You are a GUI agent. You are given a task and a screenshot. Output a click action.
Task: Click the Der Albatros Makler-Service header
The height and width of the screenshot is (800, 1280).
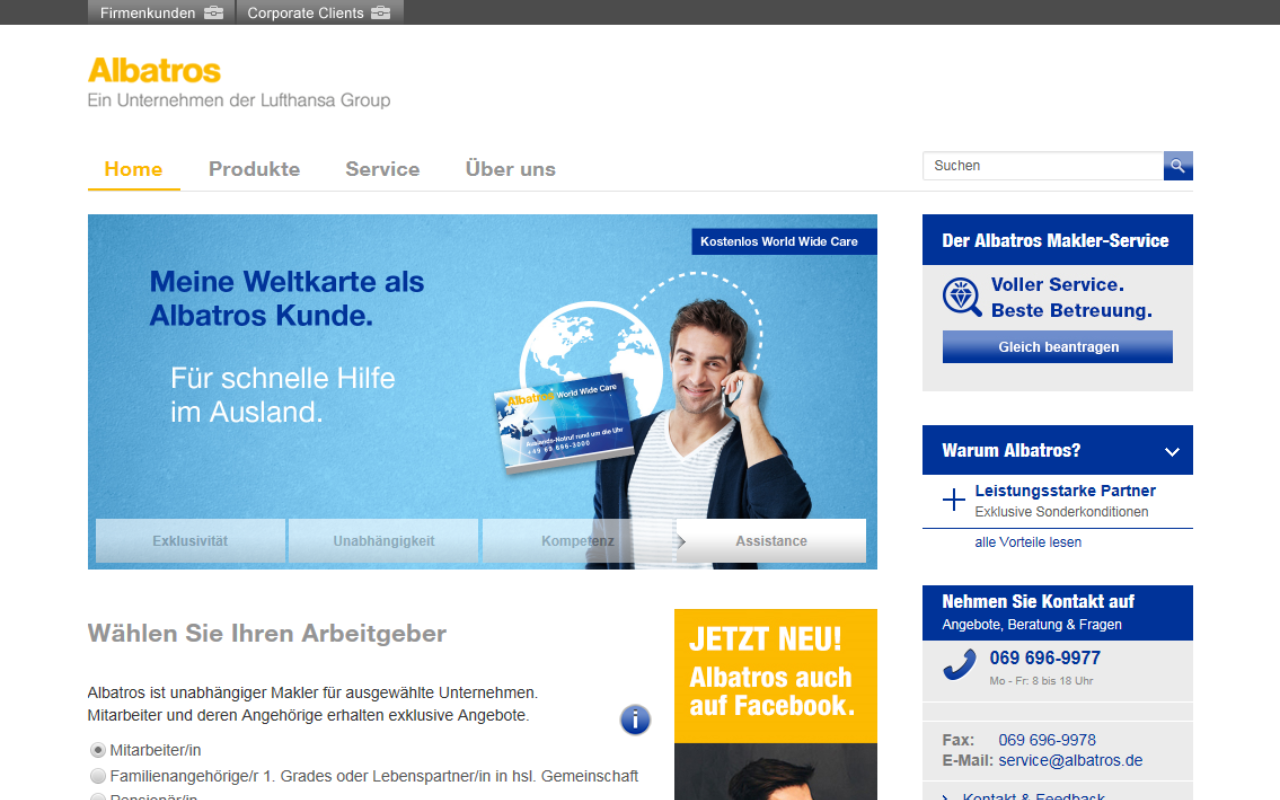click(x=1057, y=240)
